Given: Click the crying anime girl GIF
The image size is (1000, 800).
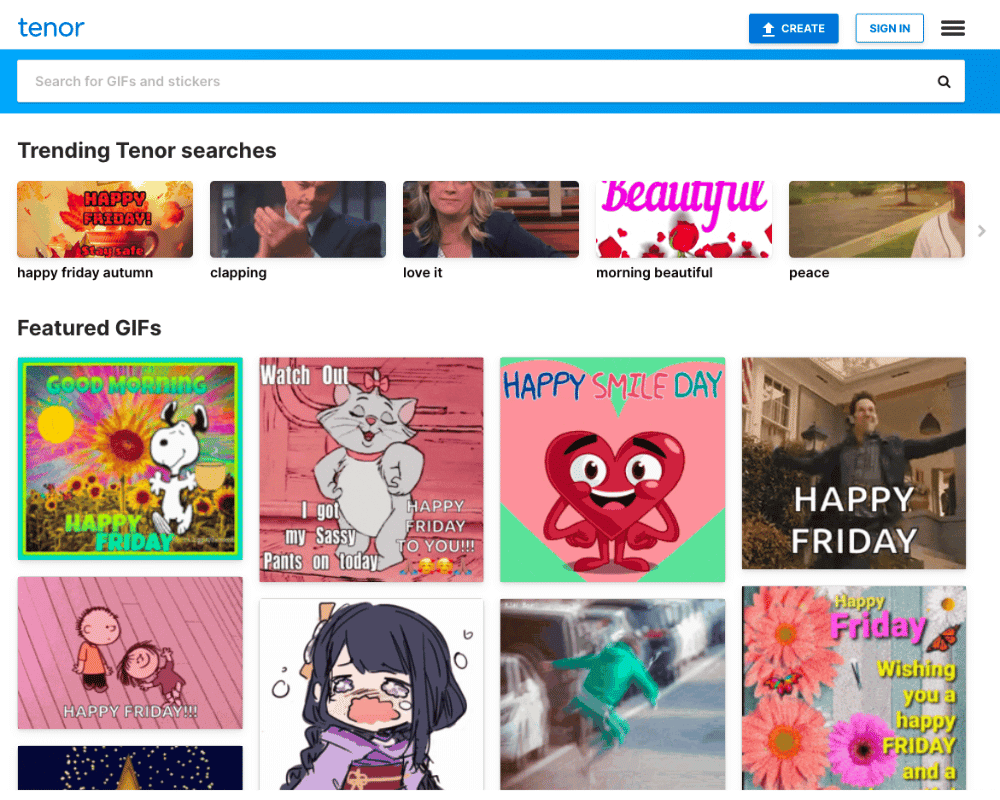Looking at the screenshot, I should 371,694.
